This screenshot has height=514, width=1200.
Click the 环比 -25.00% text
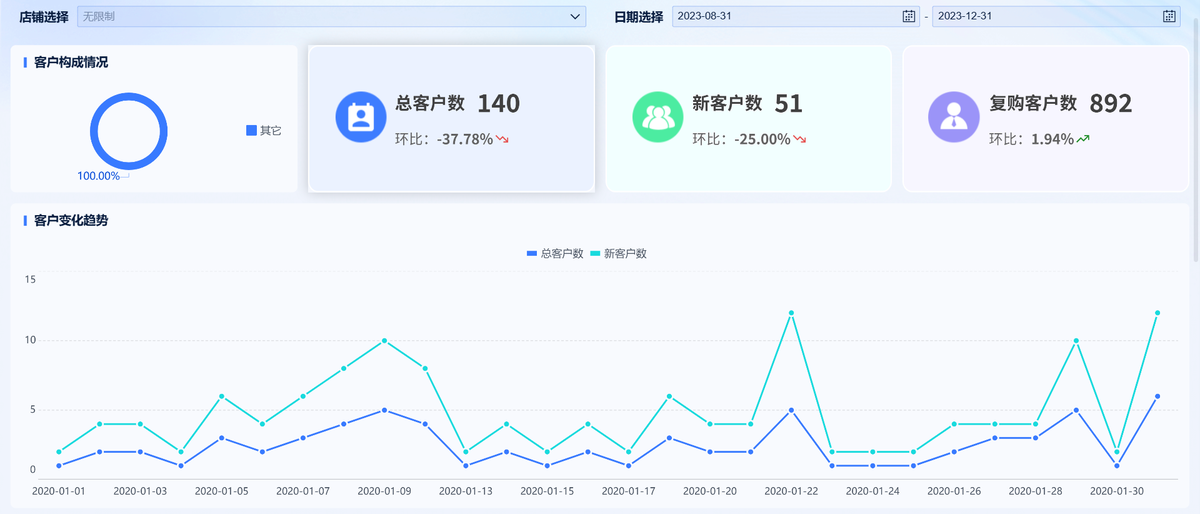click(x=741, y=139)
